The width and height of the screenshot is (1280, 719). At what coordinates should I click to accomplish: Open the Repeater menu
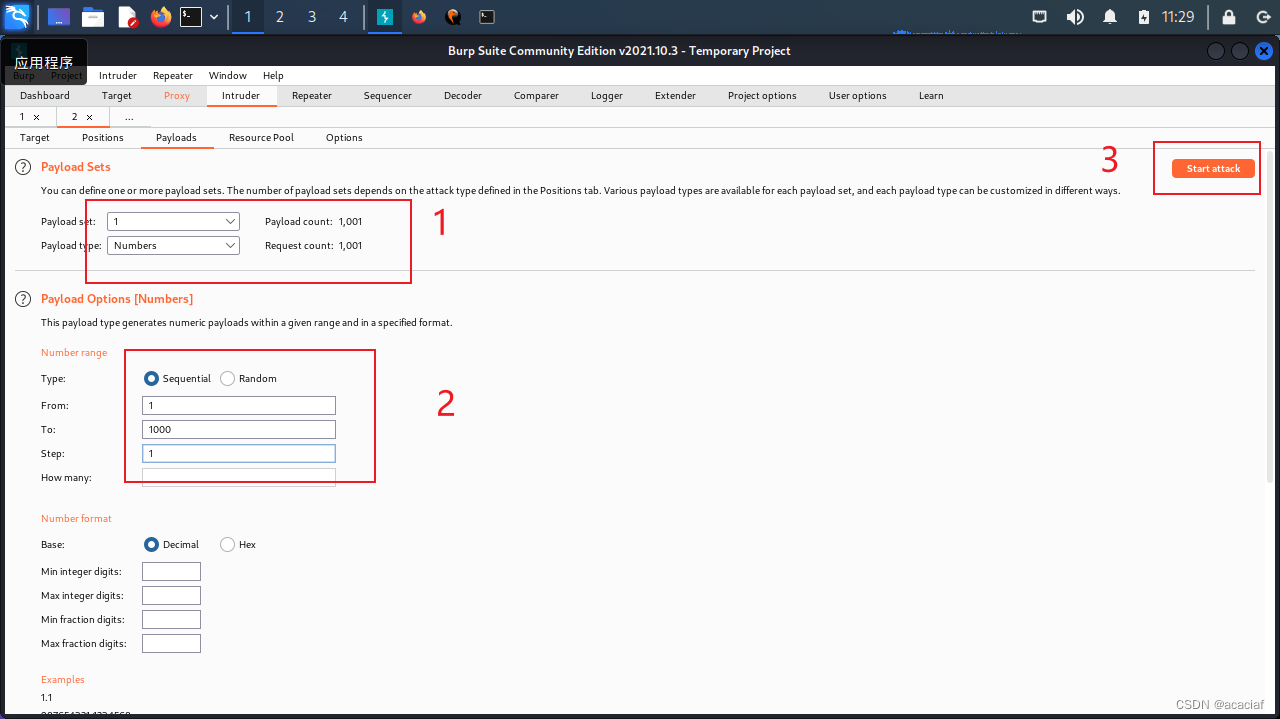173,75
